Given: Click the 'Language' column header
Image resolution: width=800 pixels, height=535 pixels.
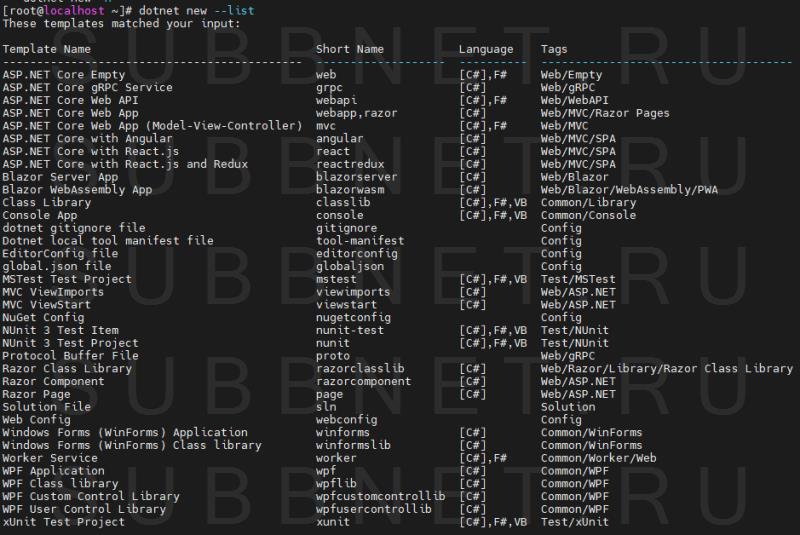Looking at the screenshot, I should point(486,48).
